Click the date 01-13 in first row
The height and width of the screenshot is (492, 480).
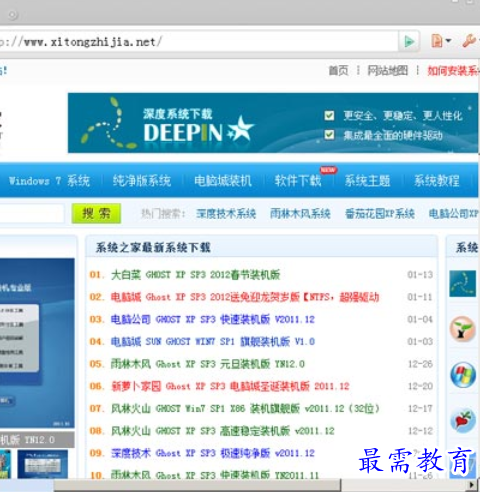coord(420,275)
